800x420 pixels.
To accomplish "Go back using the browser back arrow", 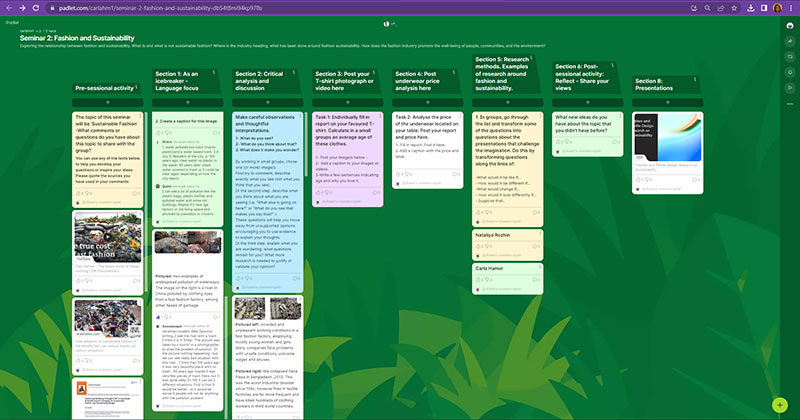I will [9, 8].
